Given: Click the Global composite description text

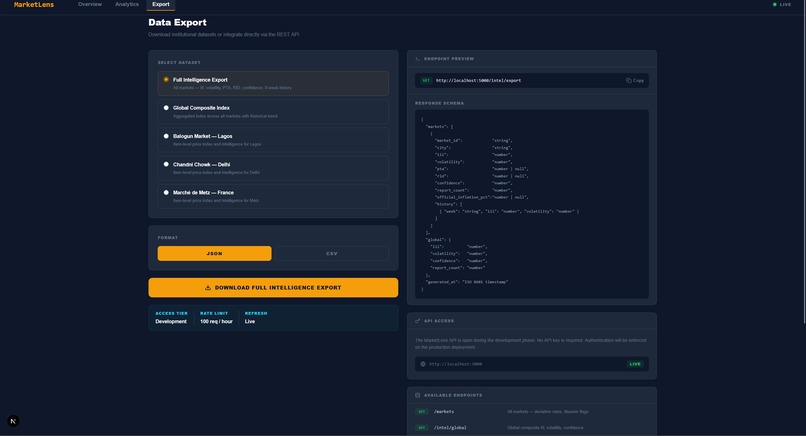Looking at the screenshot, I should point(545,428).
